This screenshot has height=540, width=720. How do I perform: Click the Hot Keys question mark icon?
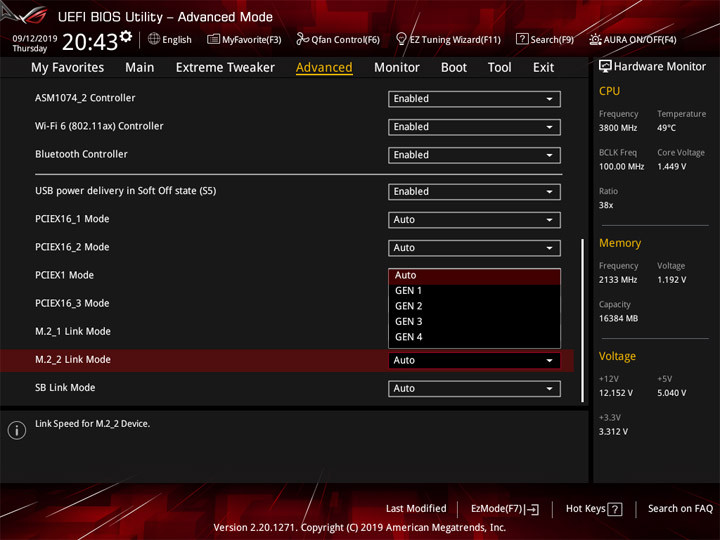point(615,509)
